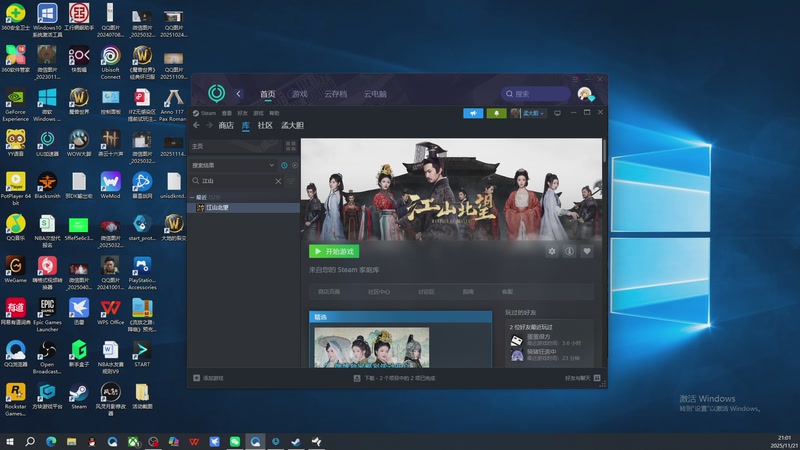Open the 指南 game link
Image resolution: width=800 pixels, height=450 pixels.
pos(468,292)
